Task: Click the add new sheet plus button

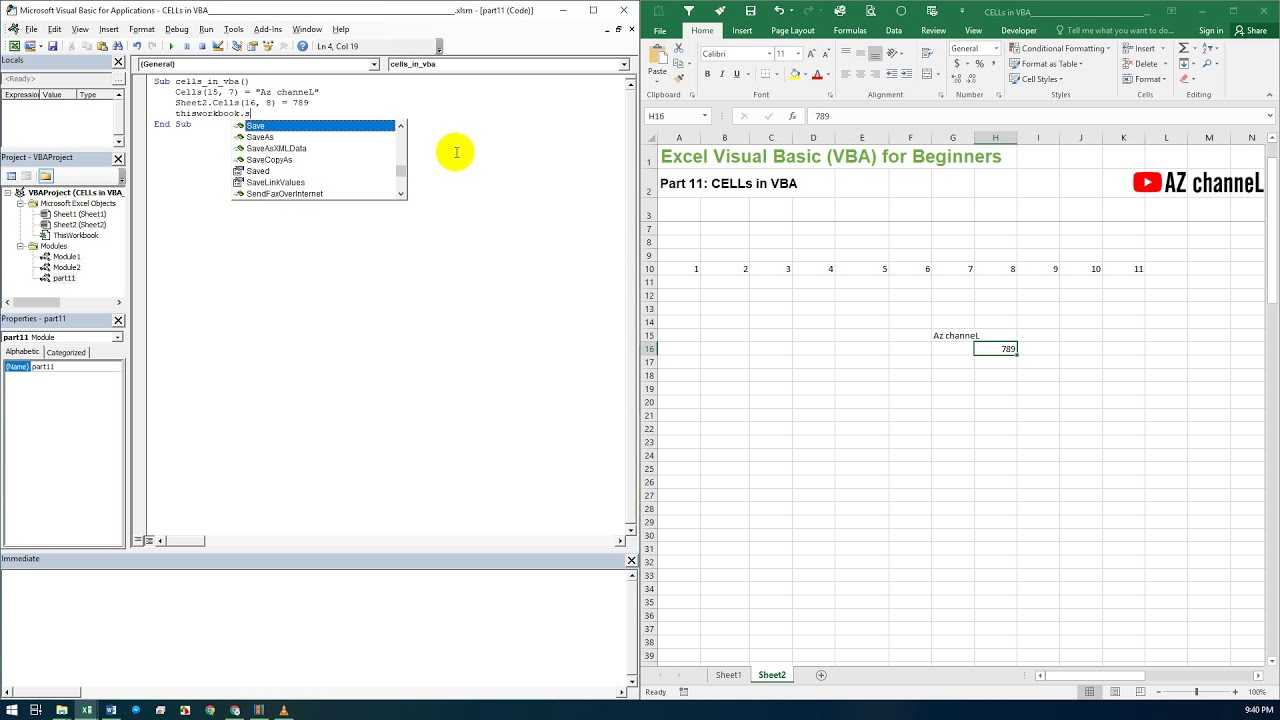Action: [x=821, y=675]
